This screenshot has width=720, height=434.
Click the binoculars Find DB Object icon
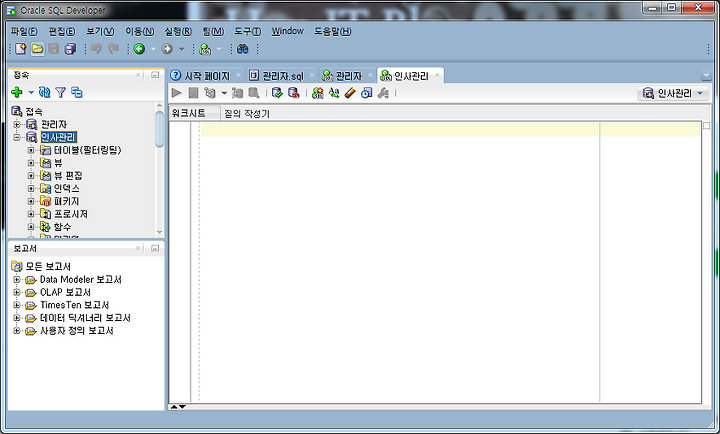click(242, 49)
